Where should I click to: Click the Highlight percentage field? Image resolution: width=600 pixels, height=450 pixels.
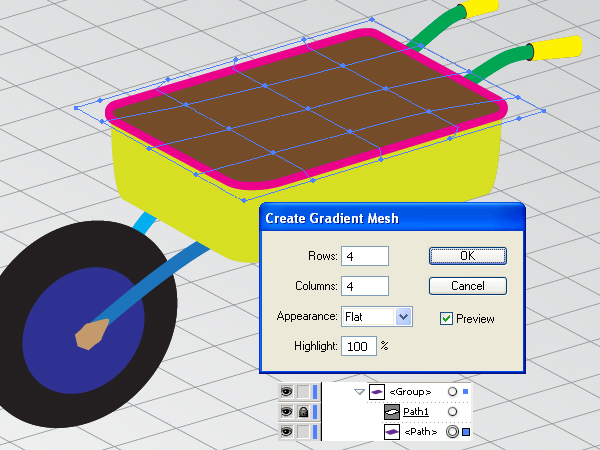(359, 346)
